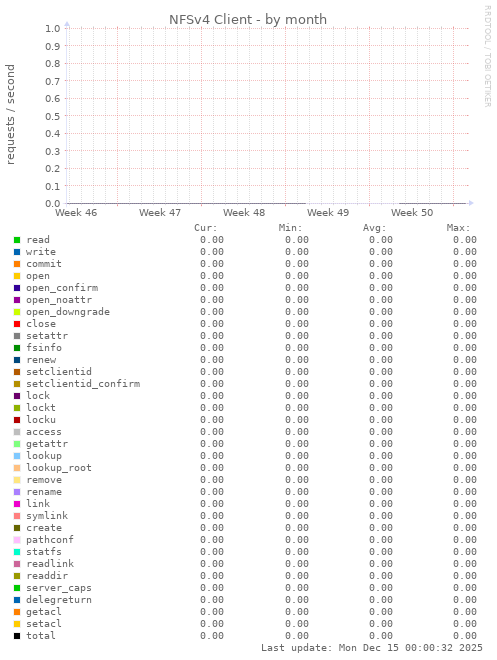Select the lookup_root legend label
The image size is (497, 660).
click(x=59, y=468)
